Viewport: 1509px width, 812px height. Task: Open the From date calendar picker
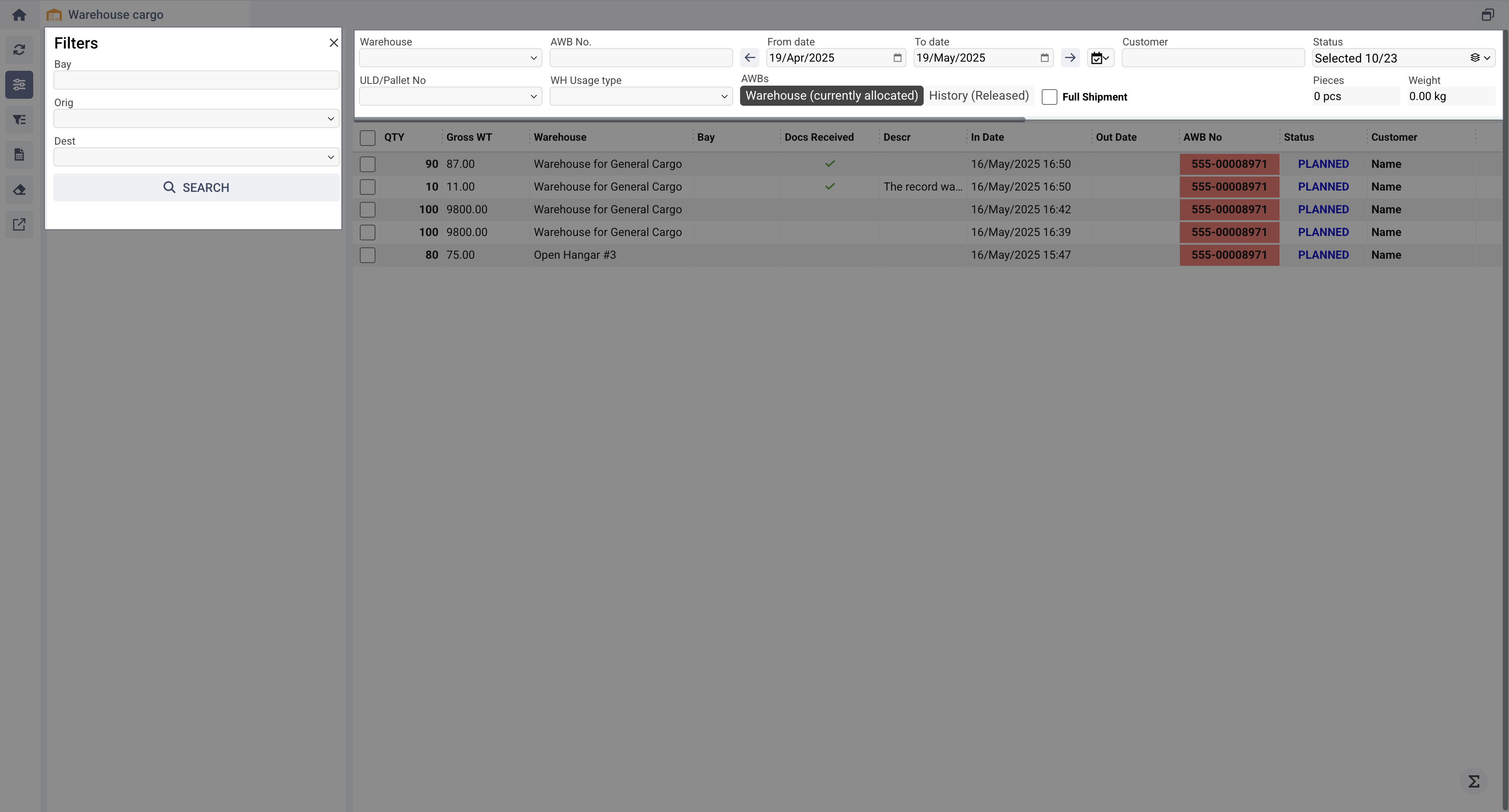coord(897,58)
